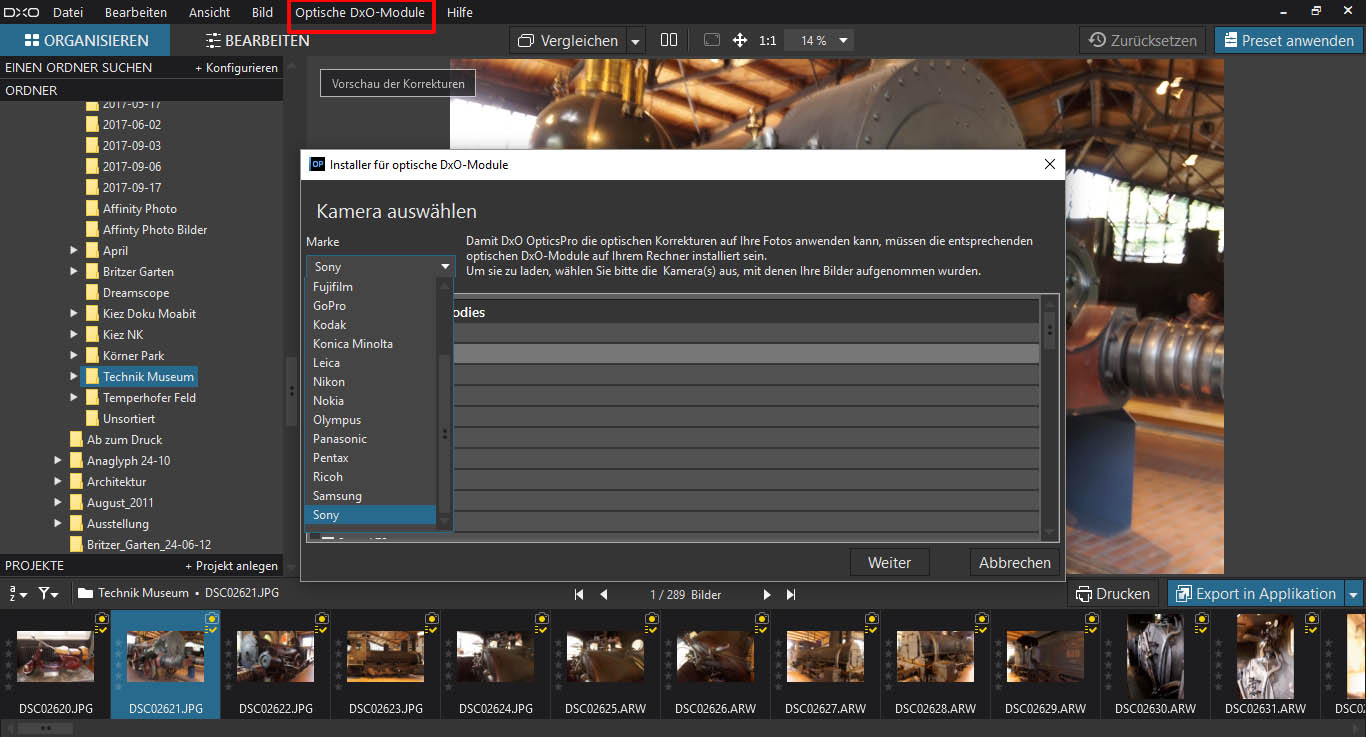
Task: Expand the Kiez Doku Moabit folder
Action: pyautogui.click(x=74, y=313)
